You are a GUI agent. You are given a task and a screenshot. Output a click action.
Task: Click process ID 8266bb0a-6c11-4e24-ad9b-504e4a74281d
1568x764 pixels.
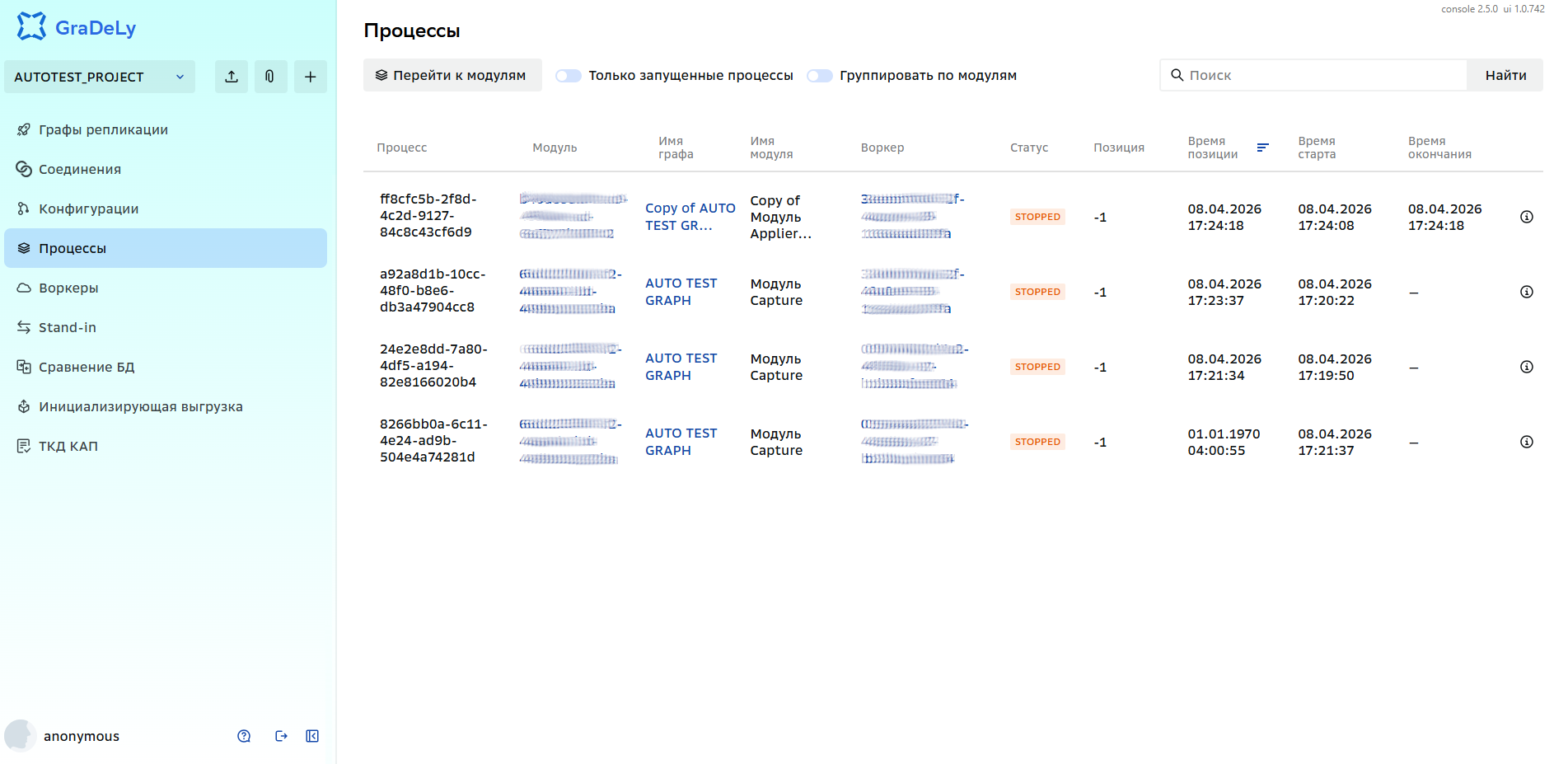pos(433,441)
